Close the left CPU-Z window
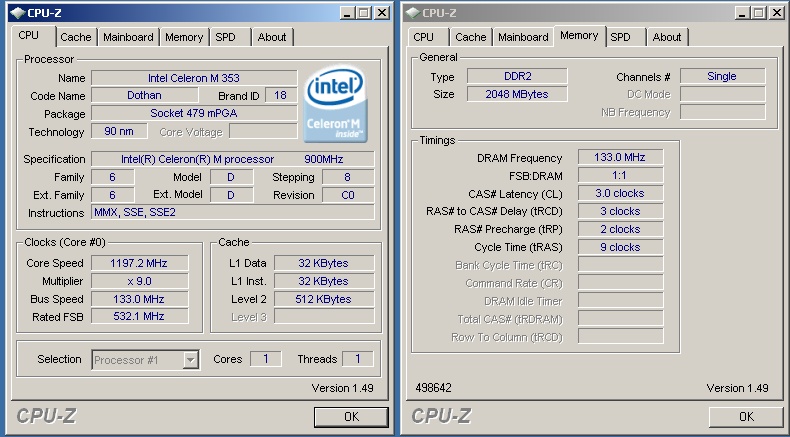This screenshot has height=437, width=790. tap(382, 13)
